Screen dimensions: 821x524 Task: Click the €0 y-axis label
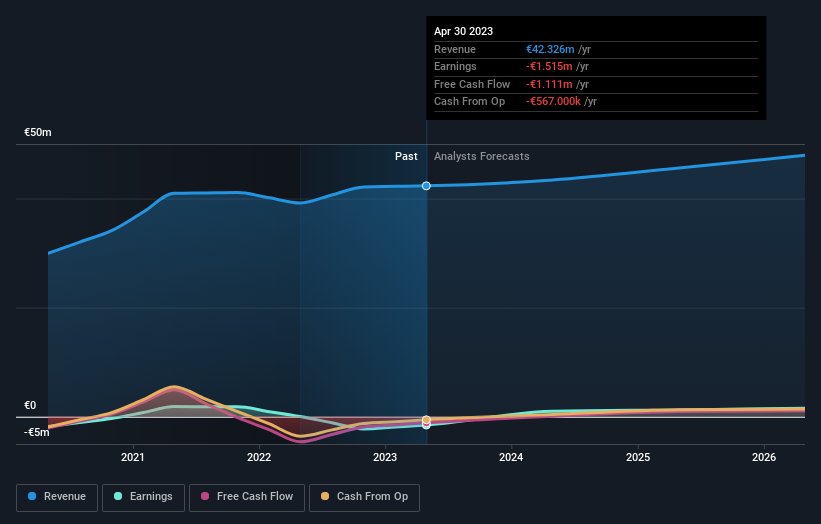pyautogui.click(x=30, y=405)
